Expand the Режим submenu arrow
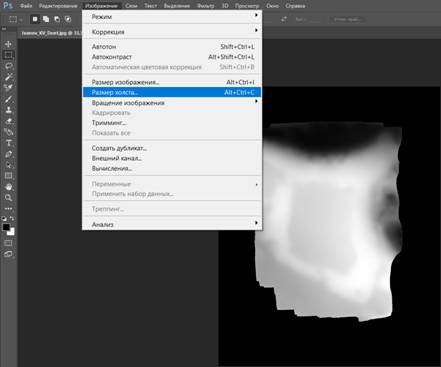 click(x=256, y=15)
